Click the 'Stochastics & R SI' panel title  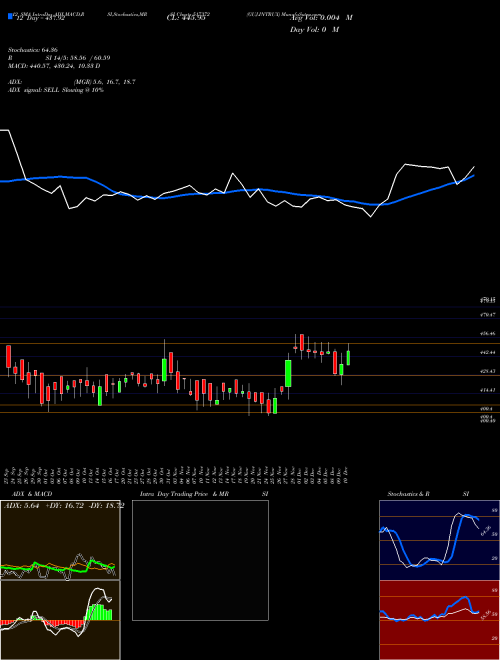[428, 494]
